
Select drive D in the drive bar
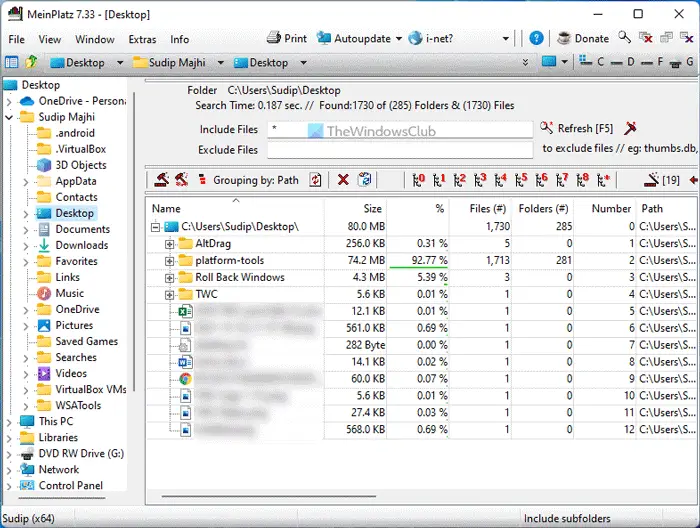tap(622, 62)
